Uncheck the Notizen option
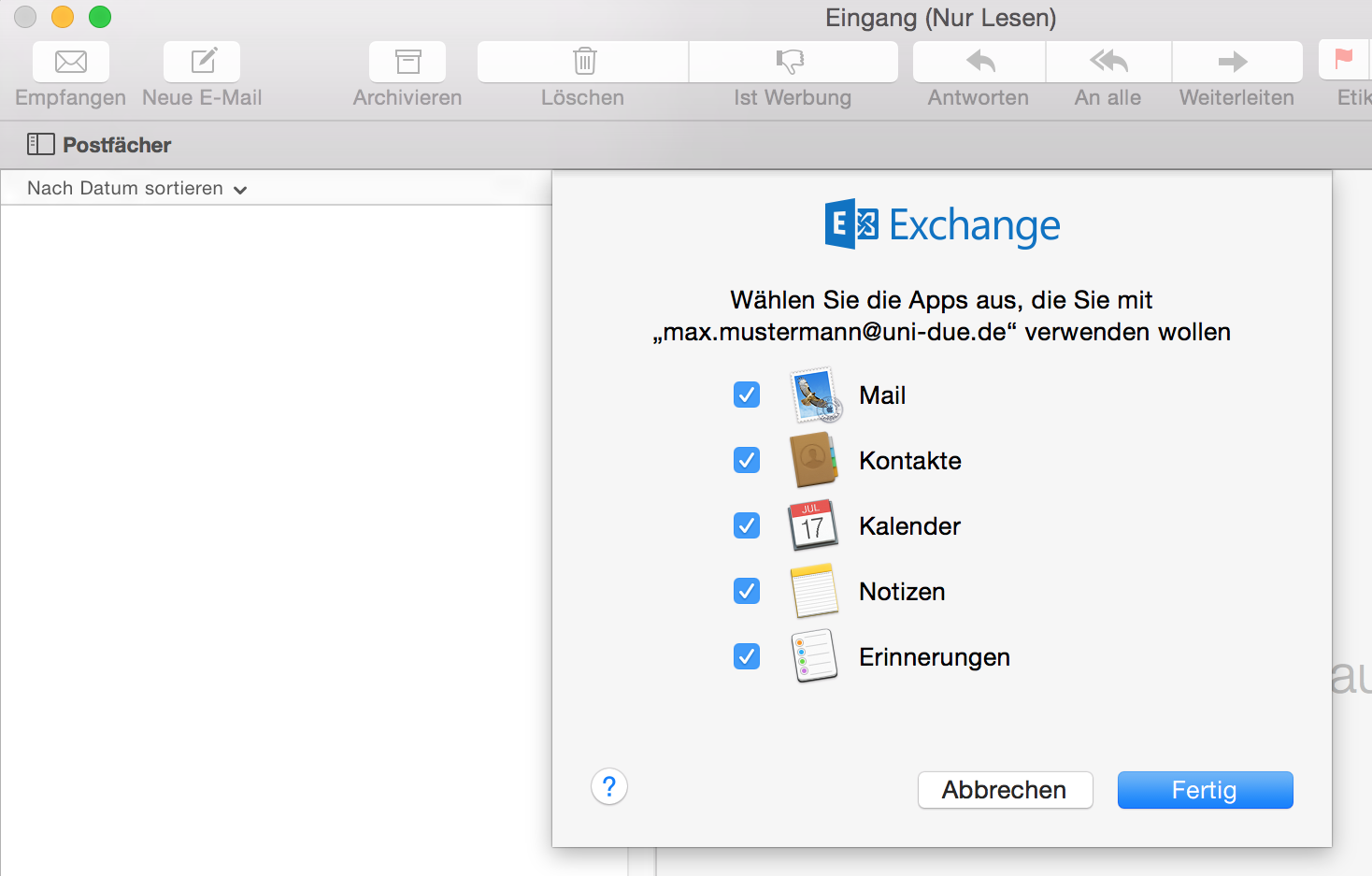The height and width of the screenshot is (876, 1372). click(746, 591)
